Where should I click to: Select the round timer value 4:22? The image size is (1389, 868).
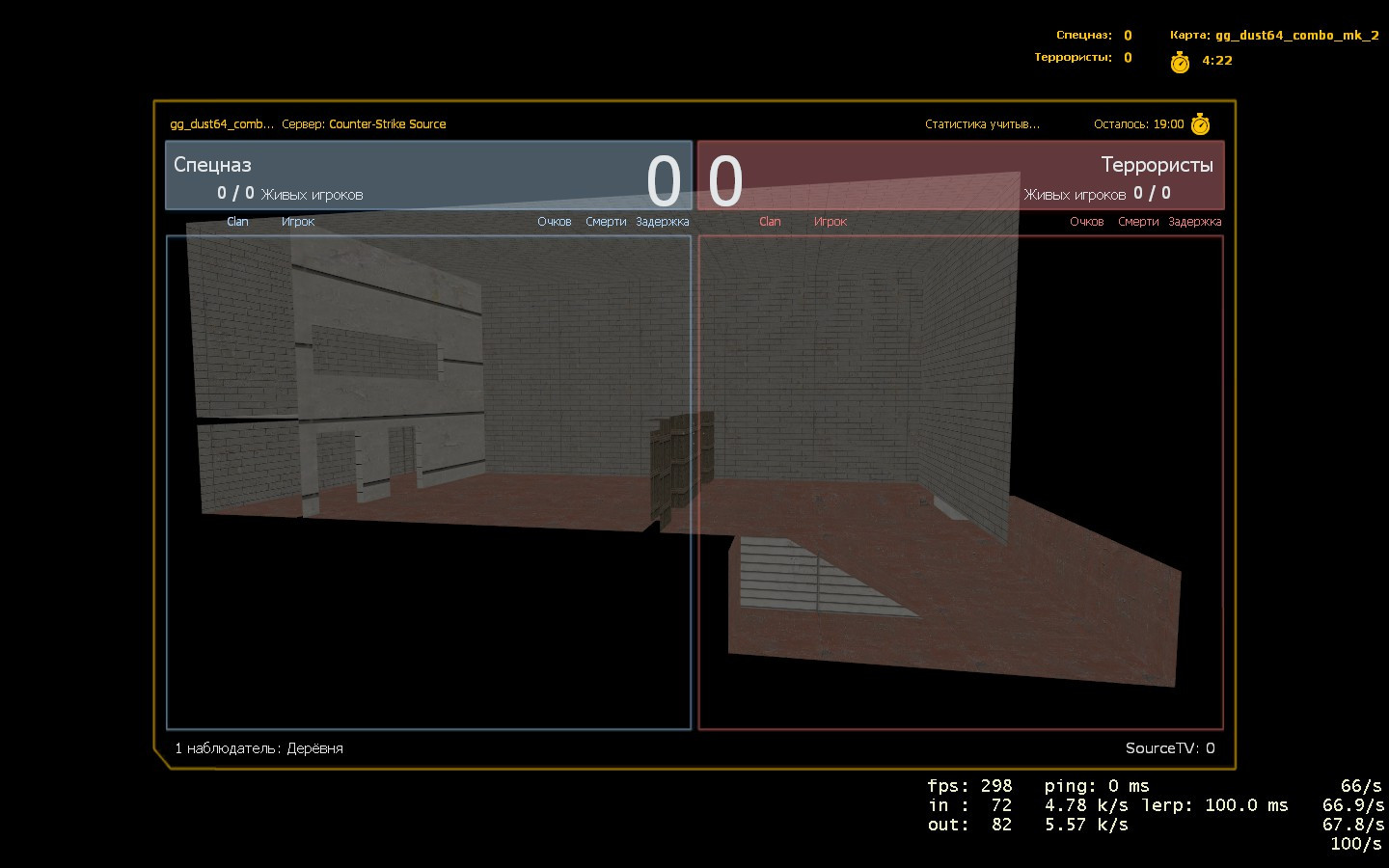tap(1217, 61)
